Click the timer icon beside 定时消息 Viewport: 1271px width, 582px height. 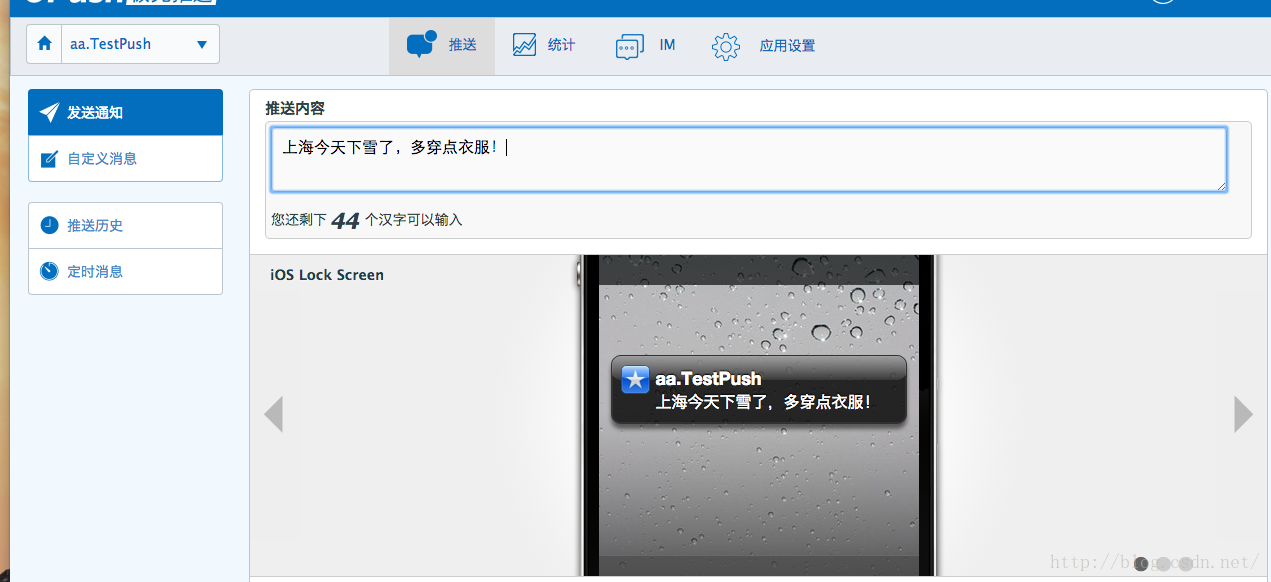[x=49, y=271]
